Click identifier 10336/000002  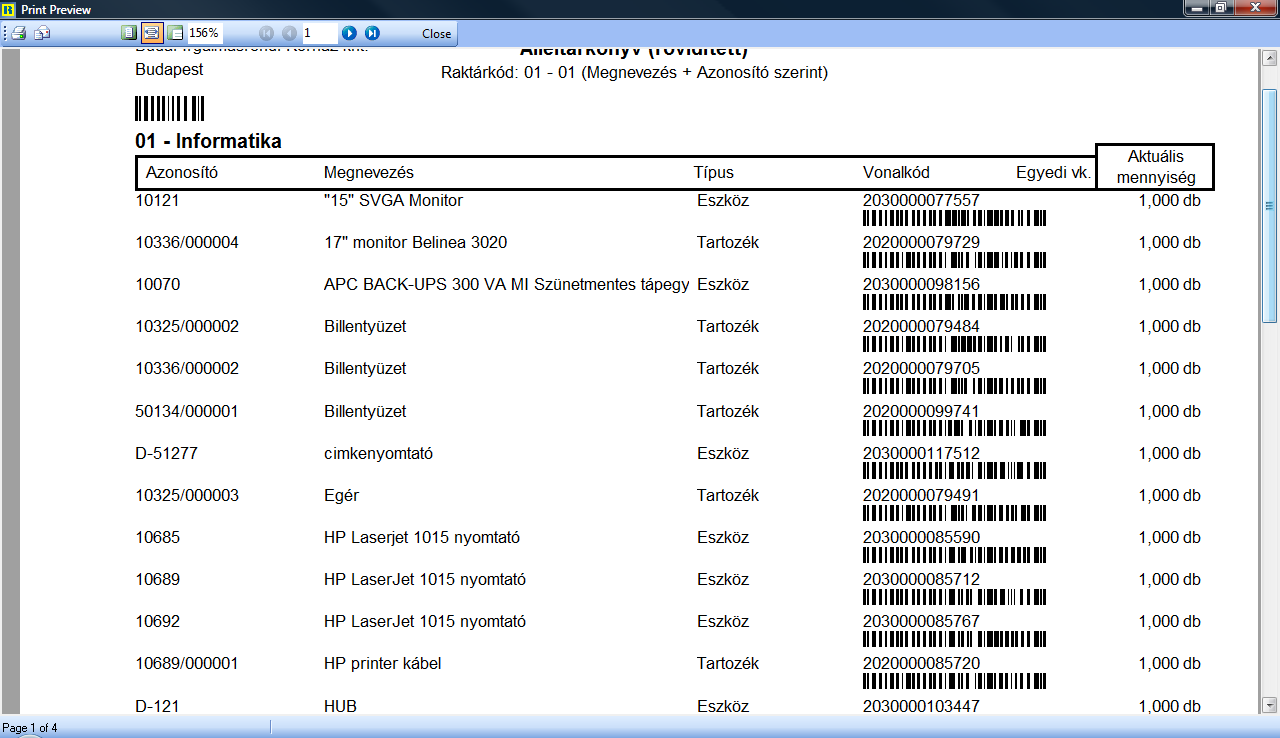pyautogui.click(x=187, y=368)
